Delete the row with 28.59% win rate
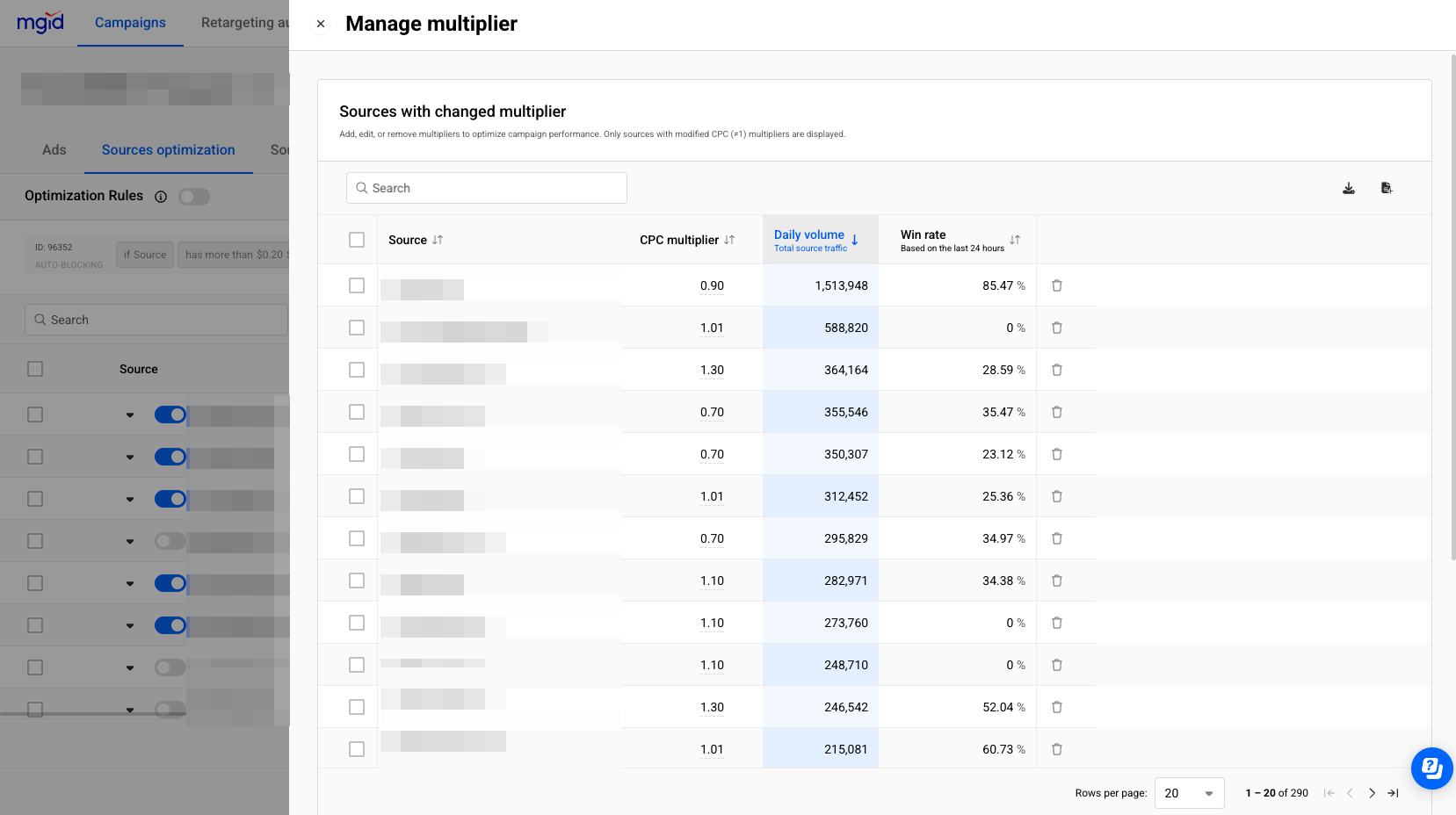Viewport: 1456px width, 815px height. (1056, 370)
